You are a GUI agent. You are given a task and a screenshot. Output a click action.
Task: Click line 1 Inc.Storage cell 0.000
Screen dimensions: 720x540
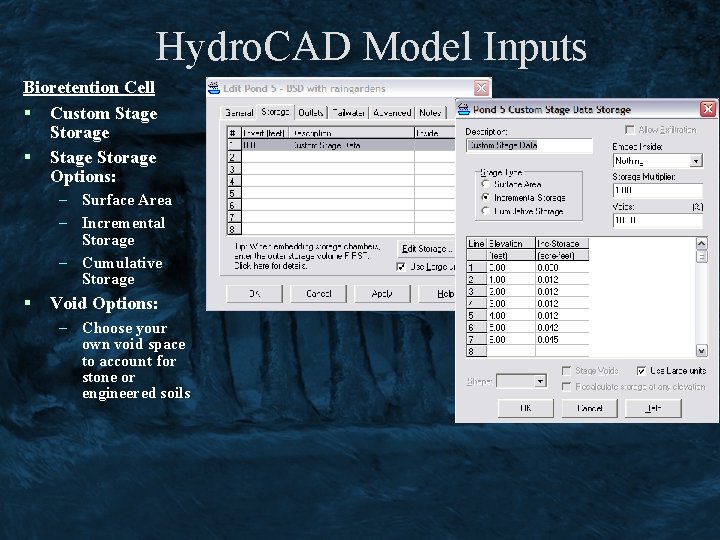click(x=562, y=267)
